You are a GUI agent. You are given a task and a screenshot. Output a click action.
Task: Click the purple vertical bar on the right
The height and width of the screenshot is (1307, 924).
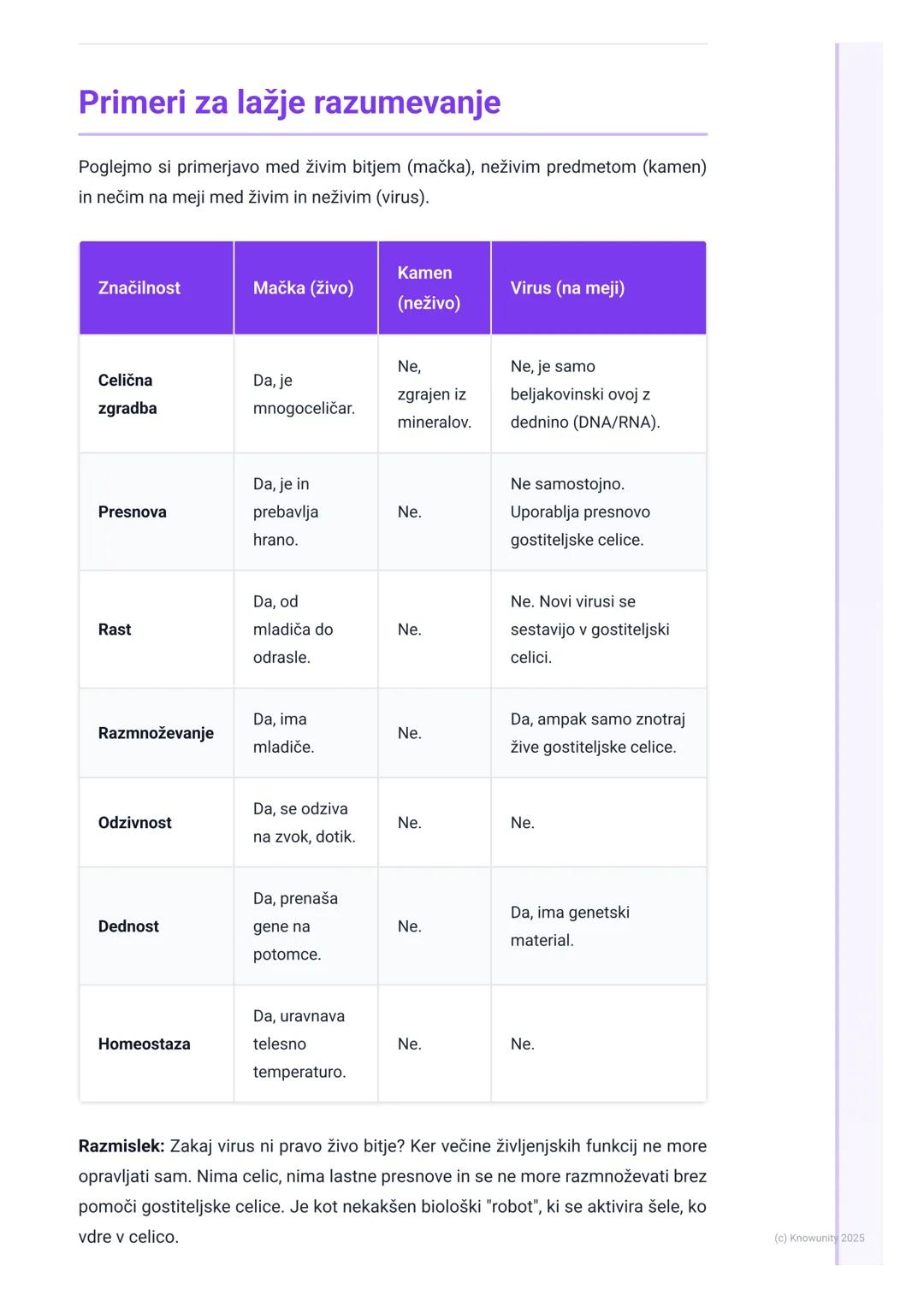click(838, 650)
